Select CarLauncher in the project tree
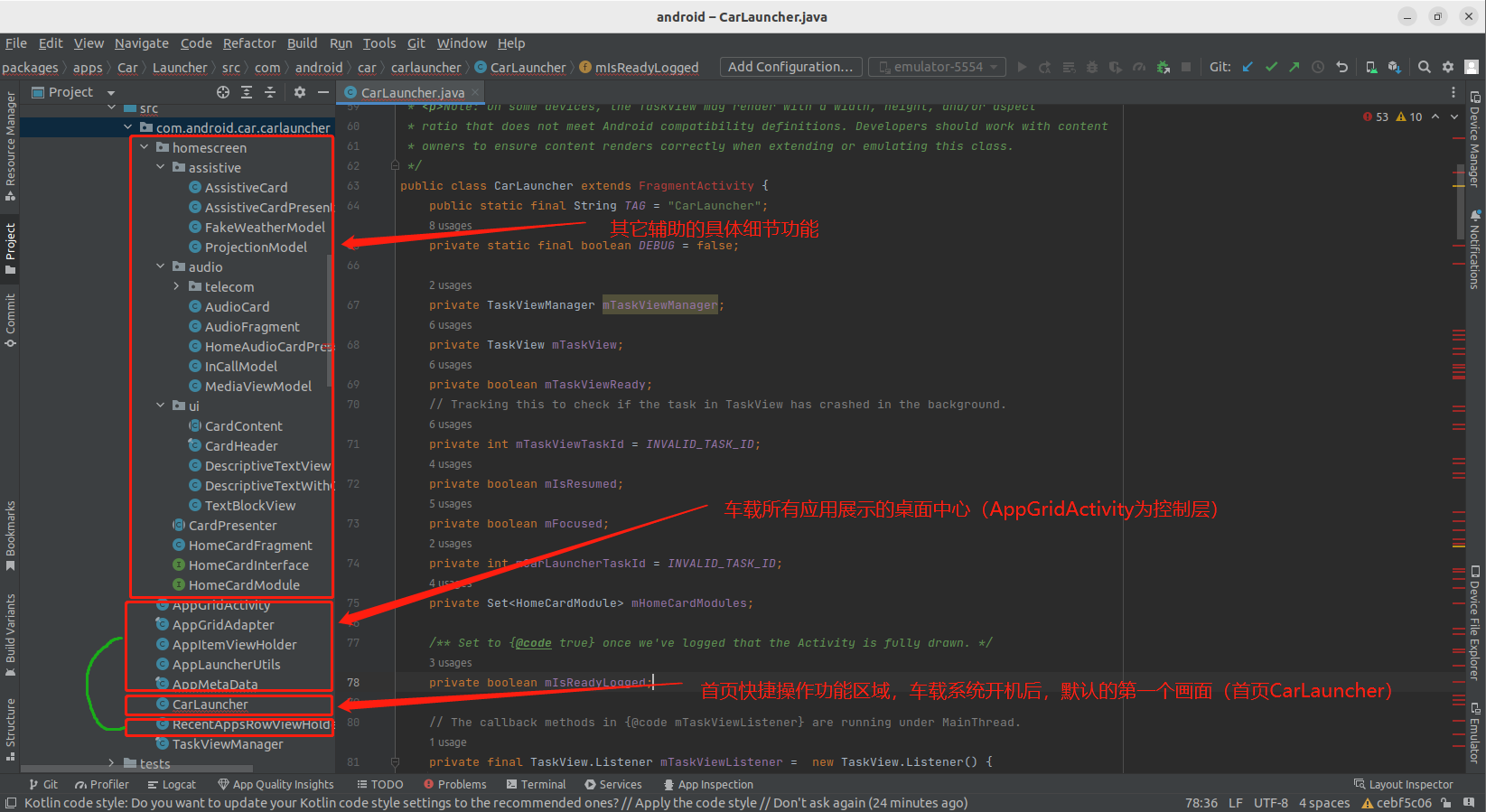The image size is (1486, 812). (210, 705)
